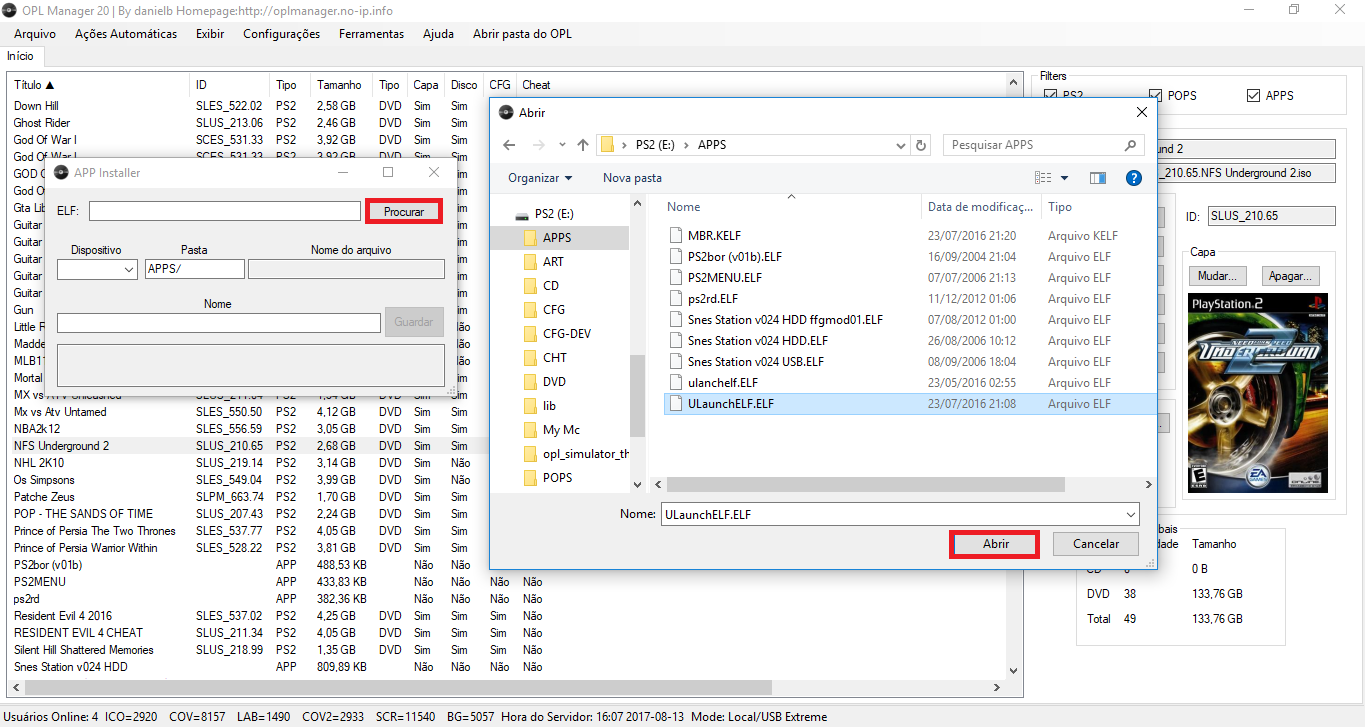The width and height of the screenshot is (1365, 727).
Task: Click the back arrow in Abrir dialog
Action: 509,145
